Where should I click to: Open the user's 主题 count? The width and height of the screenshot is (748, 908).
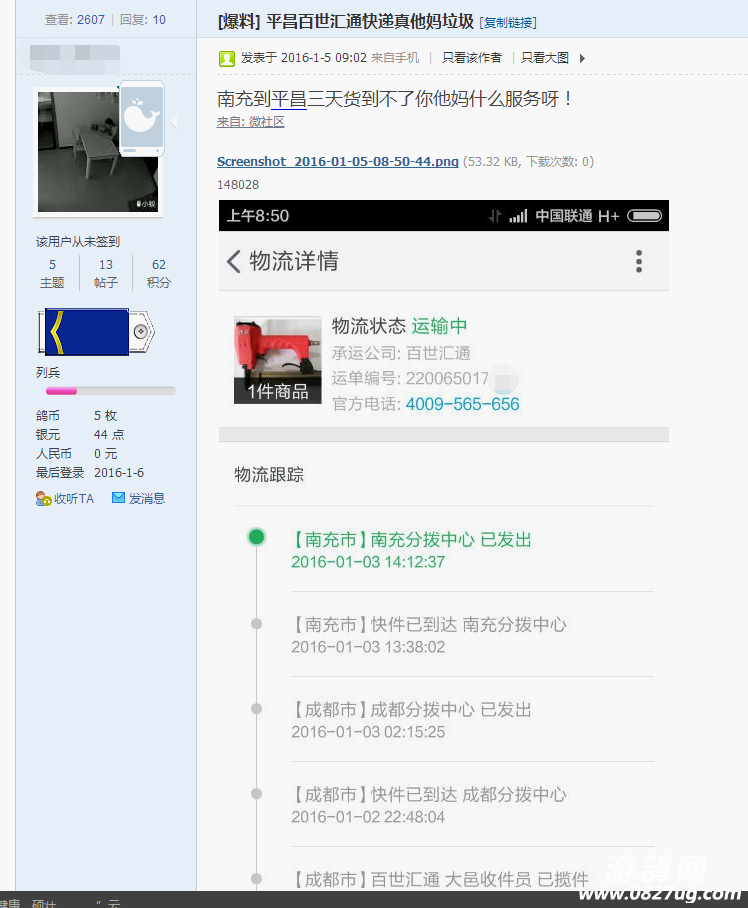52,273
